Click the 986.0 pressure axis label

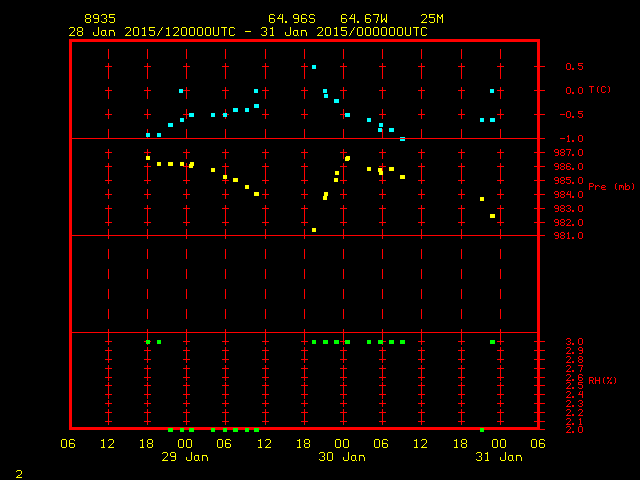click(x=569, y=167)
